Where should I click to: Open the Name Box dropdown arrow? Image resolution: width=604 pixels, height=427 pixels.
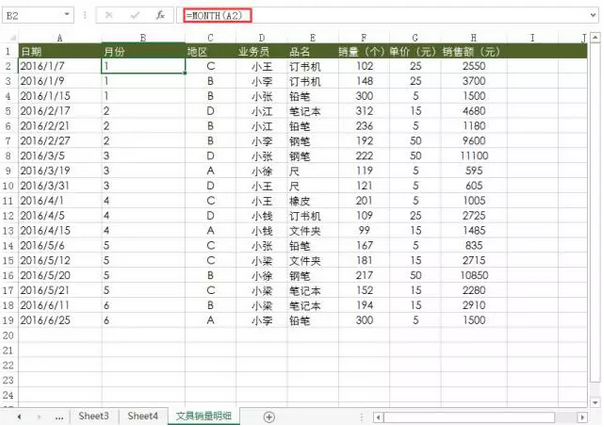coord(66,16)
